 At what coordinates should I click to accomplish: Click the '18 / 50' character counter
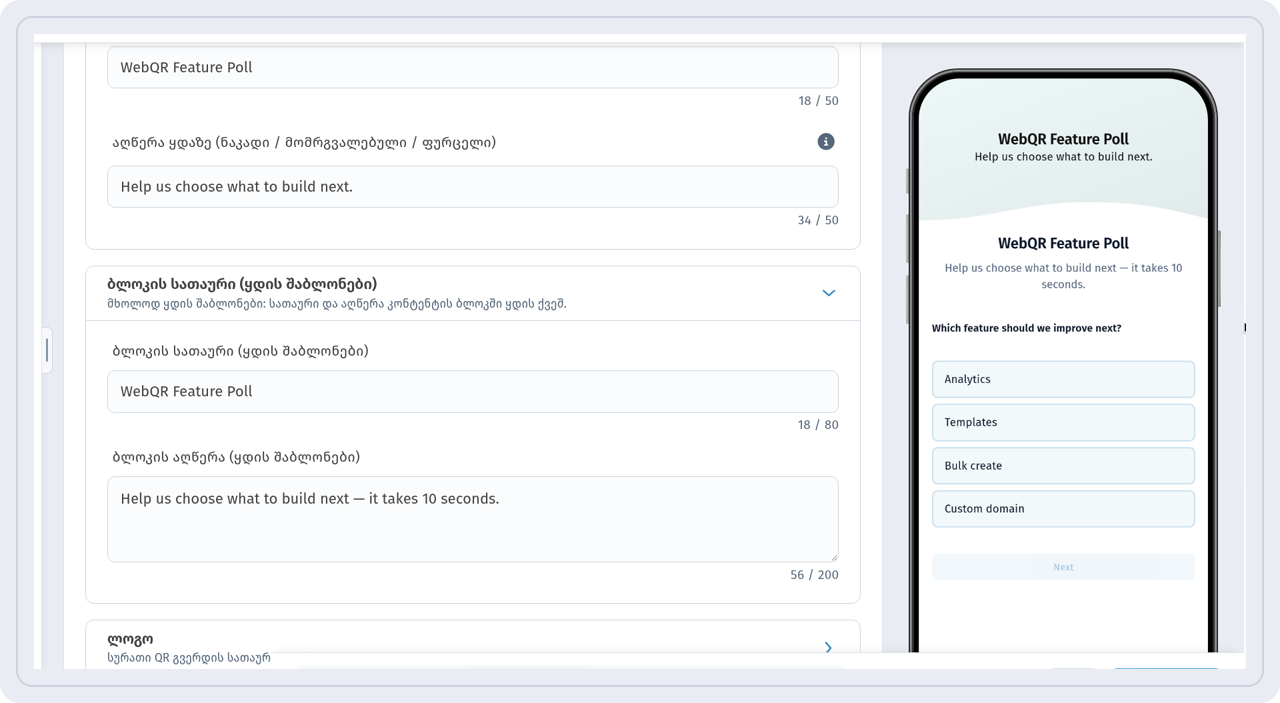pos(818,101)
